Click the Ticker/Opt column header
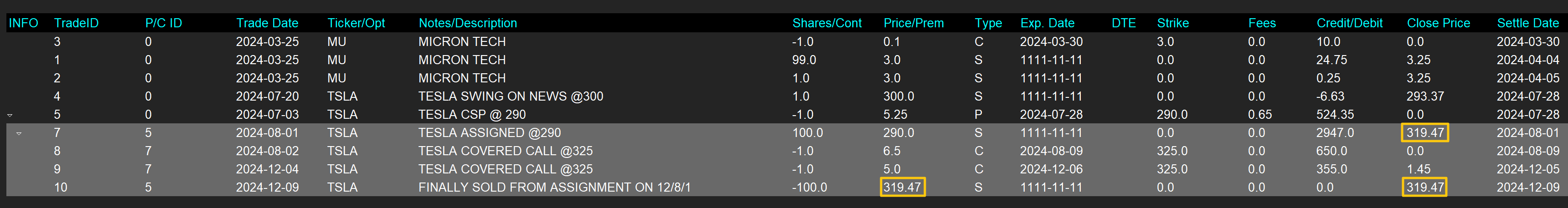Screen dimensions: 1568x208 click(356, 23)
